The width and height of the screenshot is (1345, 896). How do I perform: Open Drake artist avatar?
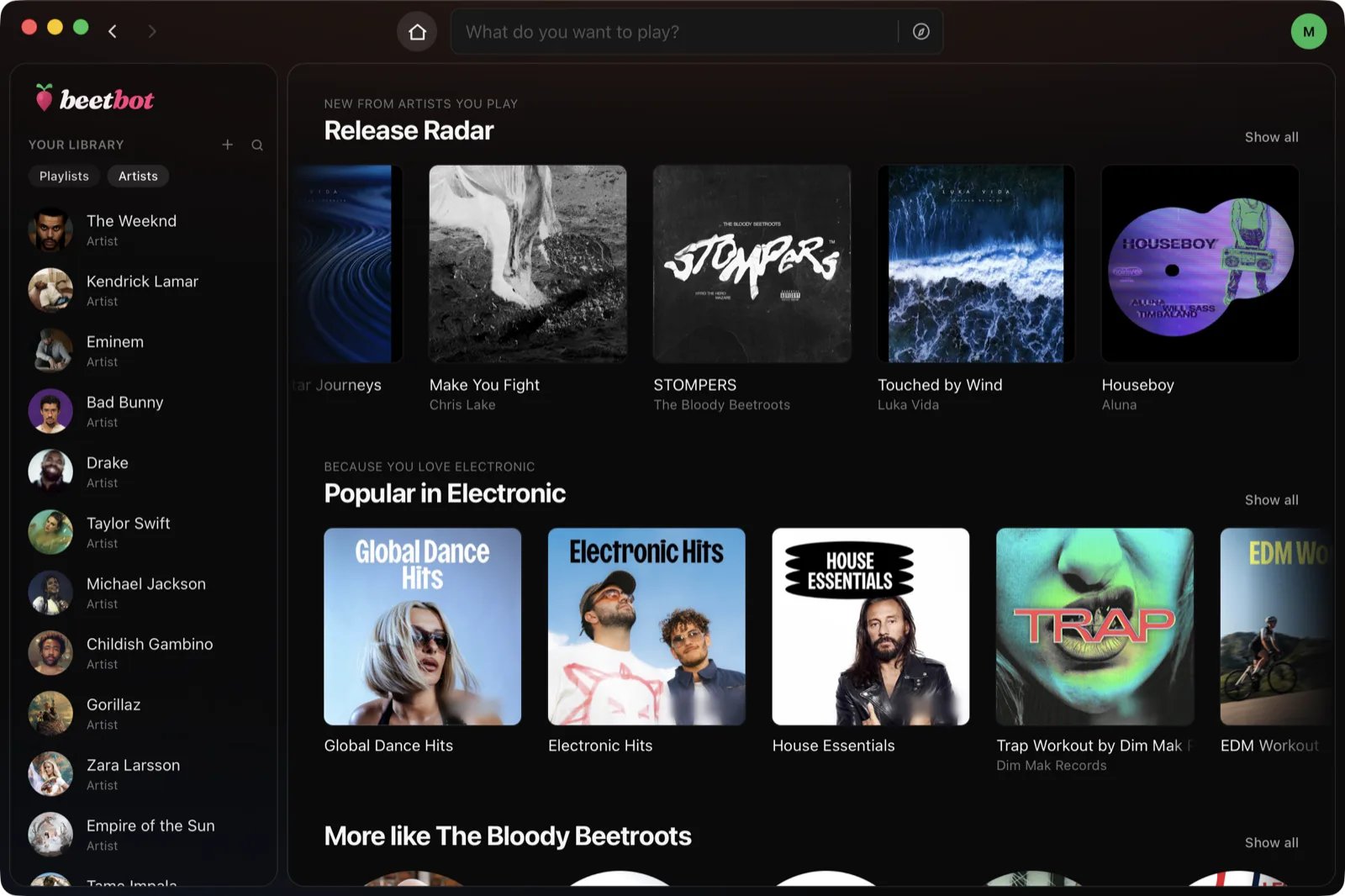pyautogui.click(x=50, y=472)
